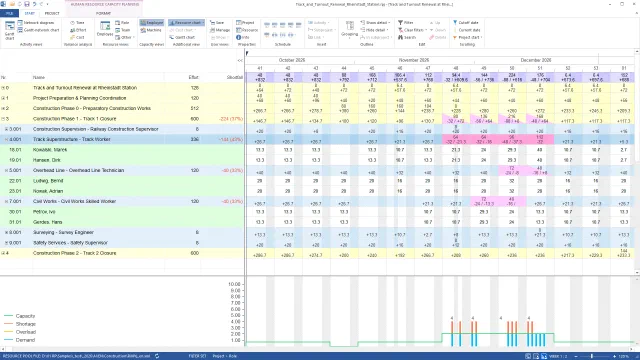The image size is (640, 360).
Task: Toggle the Resource chart additional view
Action: (x=186, y=23)
